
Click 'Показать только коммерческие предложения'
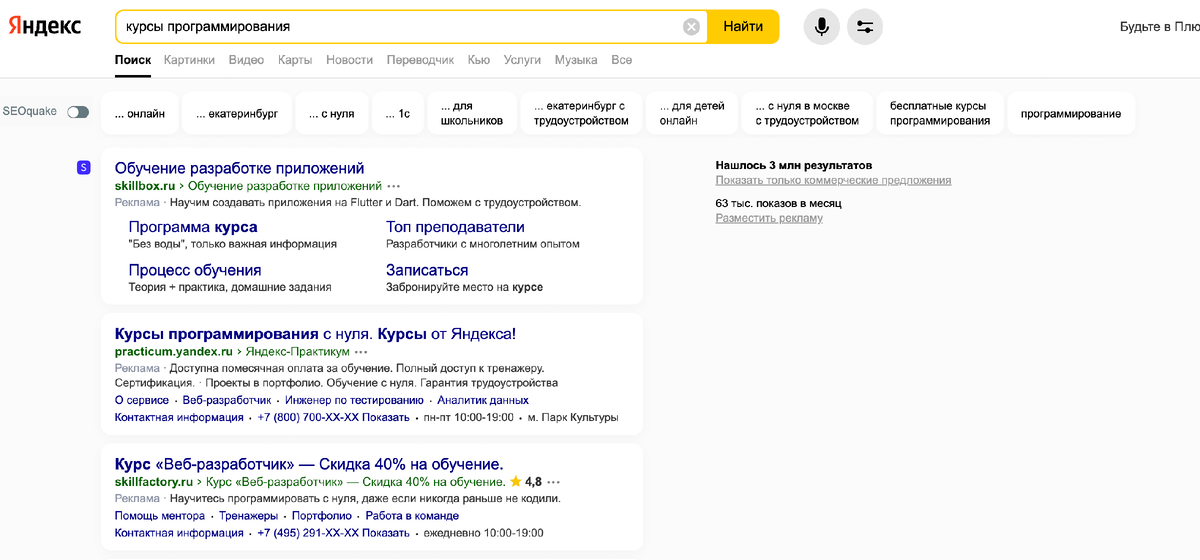click(x=833, y=181)
